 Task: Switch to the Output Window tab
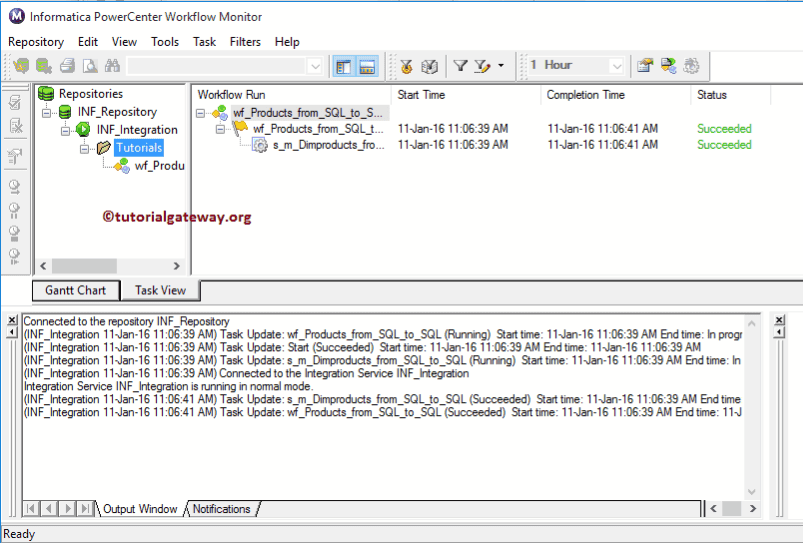pyautogui.click(x=140, y=509)
